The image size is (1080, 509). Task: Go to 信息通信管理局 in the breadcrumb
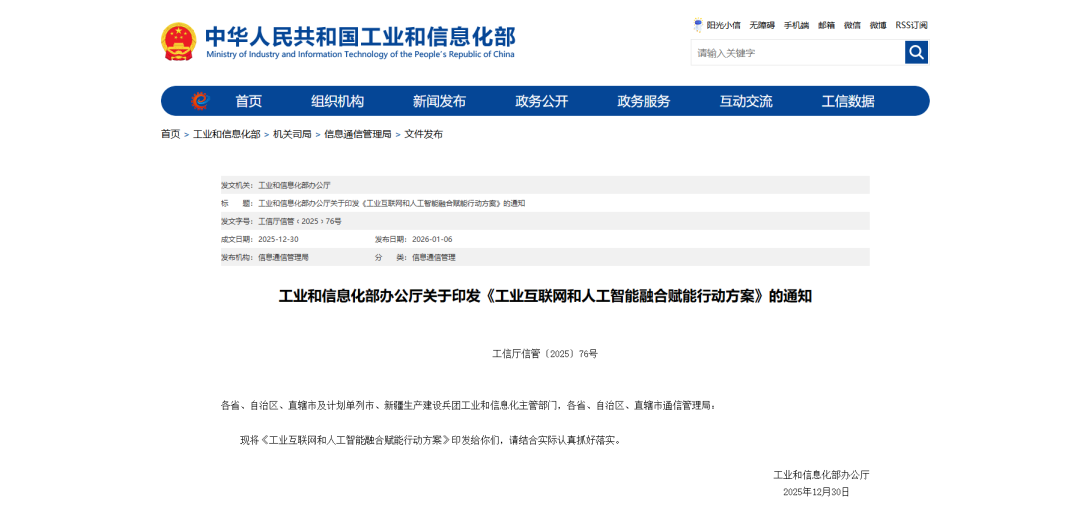click(357, 134)
